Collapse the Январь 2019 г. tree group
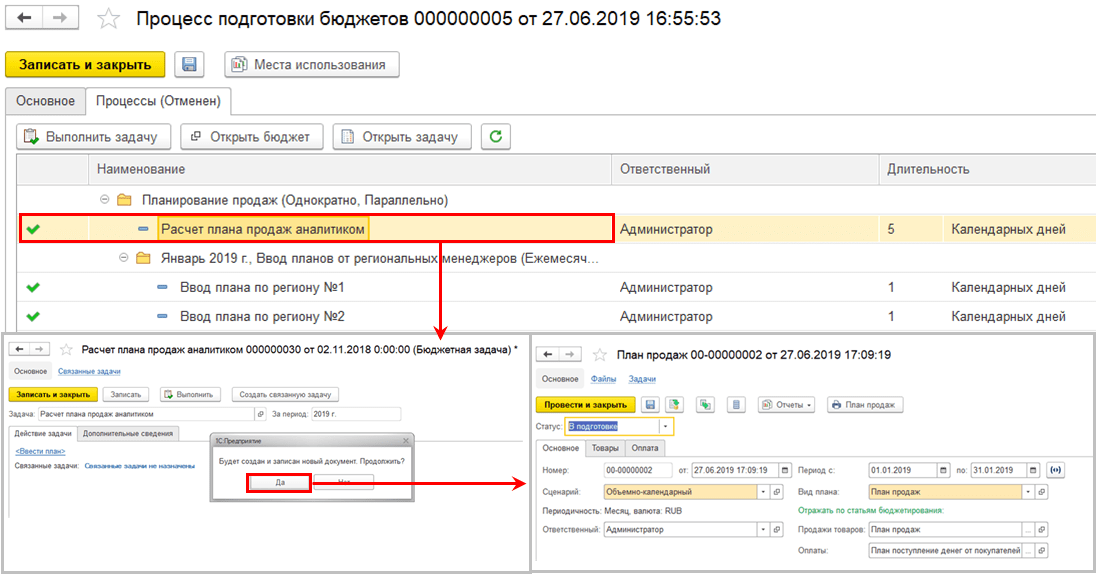Image resolution: width=1096 pixels, height=574 pixels. (124, 258)
